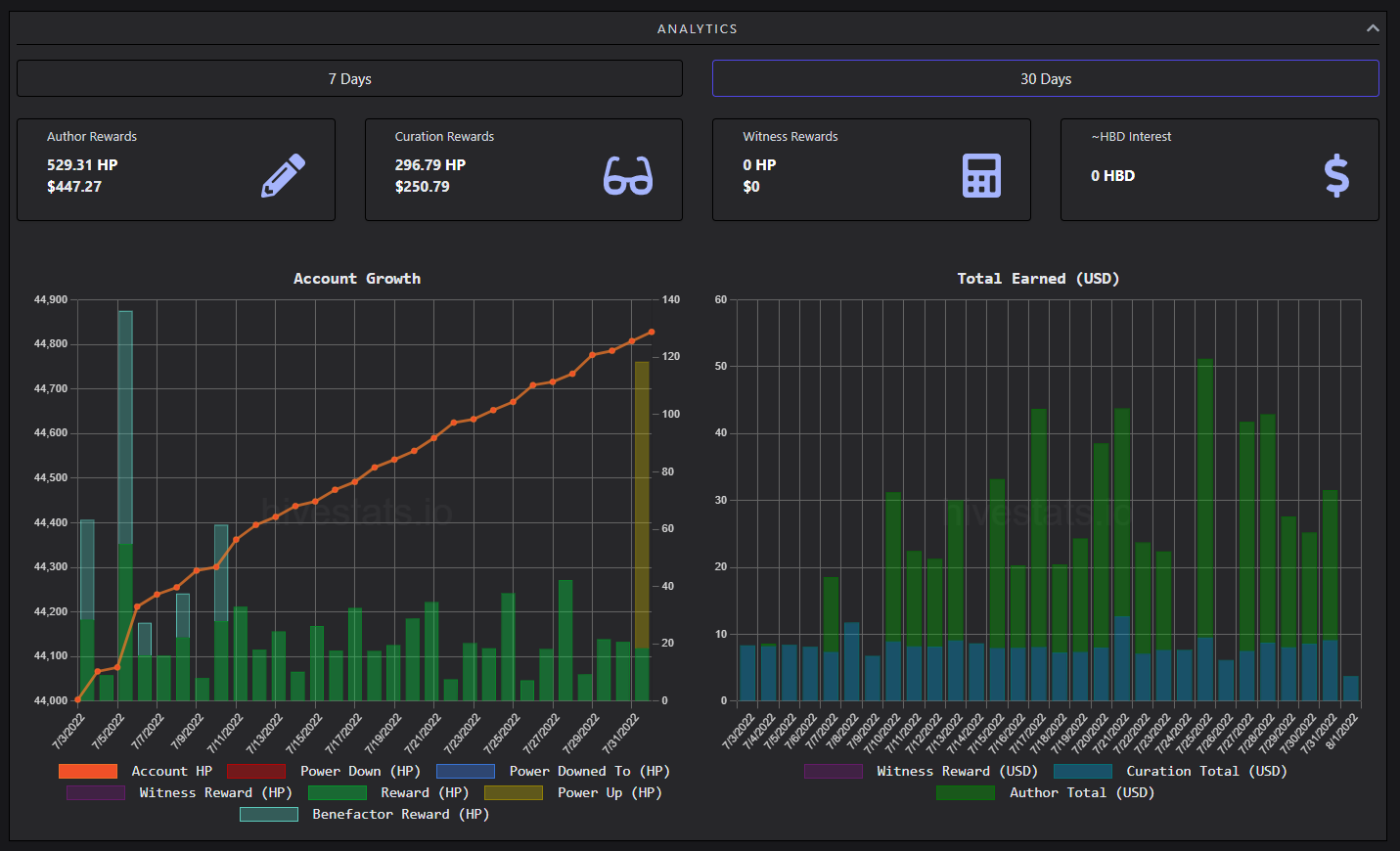Toggle Benefactor Reward (HP) legend item
This screenshot has height=851, width=1400.
click(x=364, y=814)
